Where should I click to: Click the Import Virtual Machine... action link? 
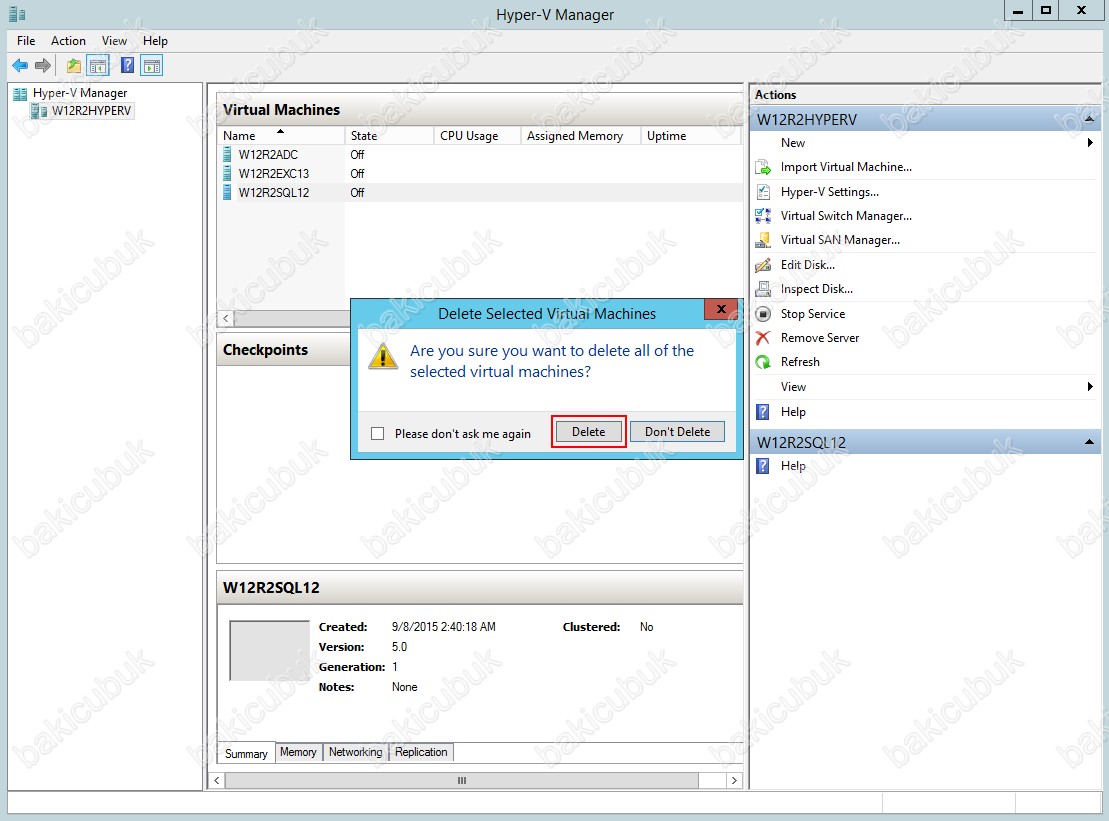846,168
